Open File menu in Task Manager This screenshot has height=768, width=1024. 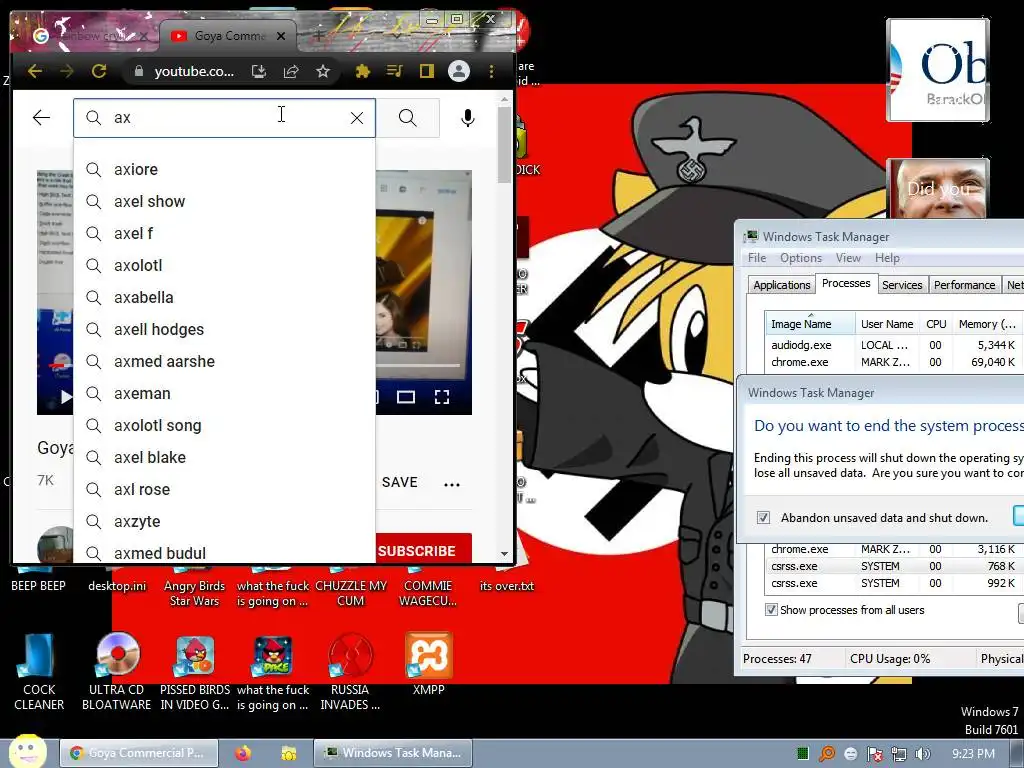[x=757, y=258]
